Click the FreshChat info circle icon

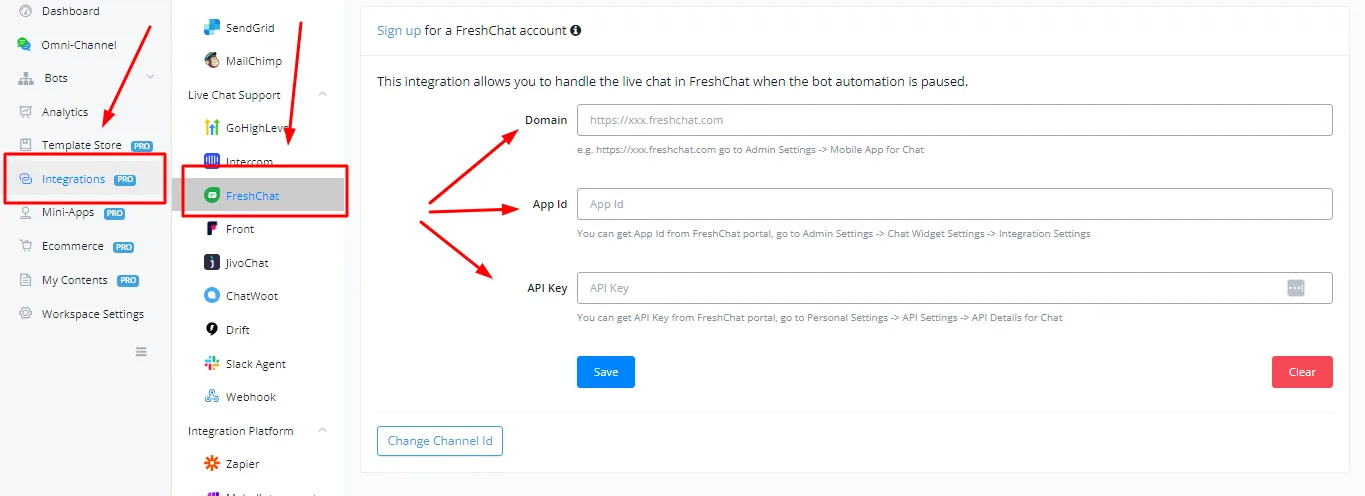click(x=575, y=31)
